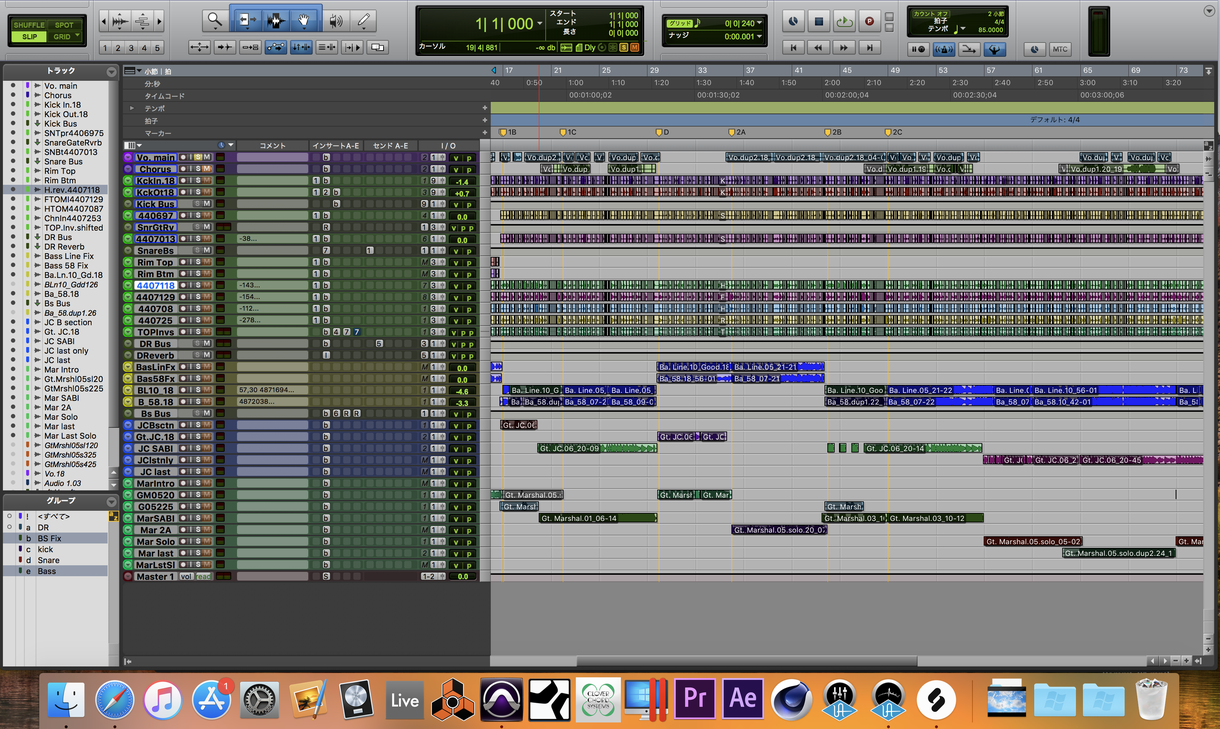Screen dimensions: 1220x729
Task: Click the transport loop Play button
Action: [845, 20]
